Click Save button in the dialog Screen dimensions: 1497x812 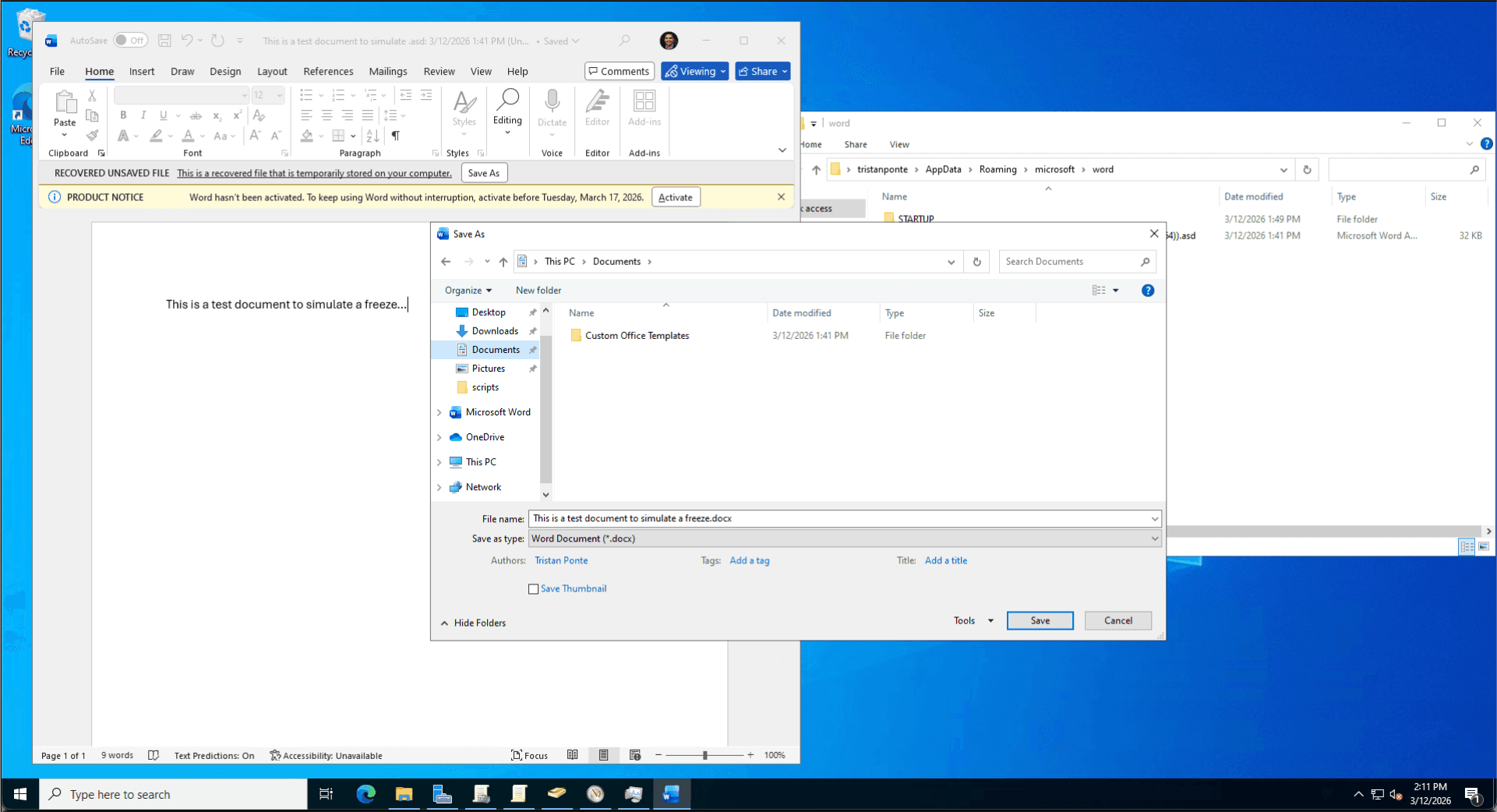[x=1040, y=621]
